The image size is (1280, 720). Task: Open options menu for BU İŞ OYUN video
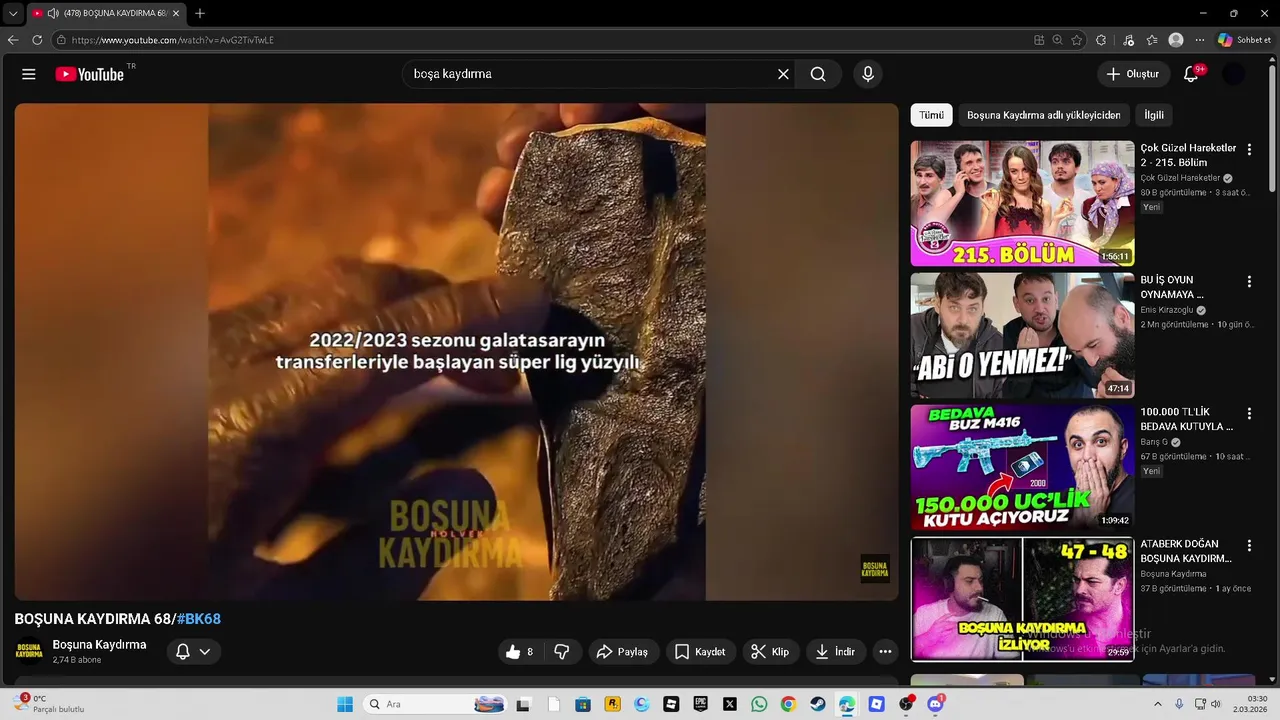pyautogui.click(x=1248, y=282)
